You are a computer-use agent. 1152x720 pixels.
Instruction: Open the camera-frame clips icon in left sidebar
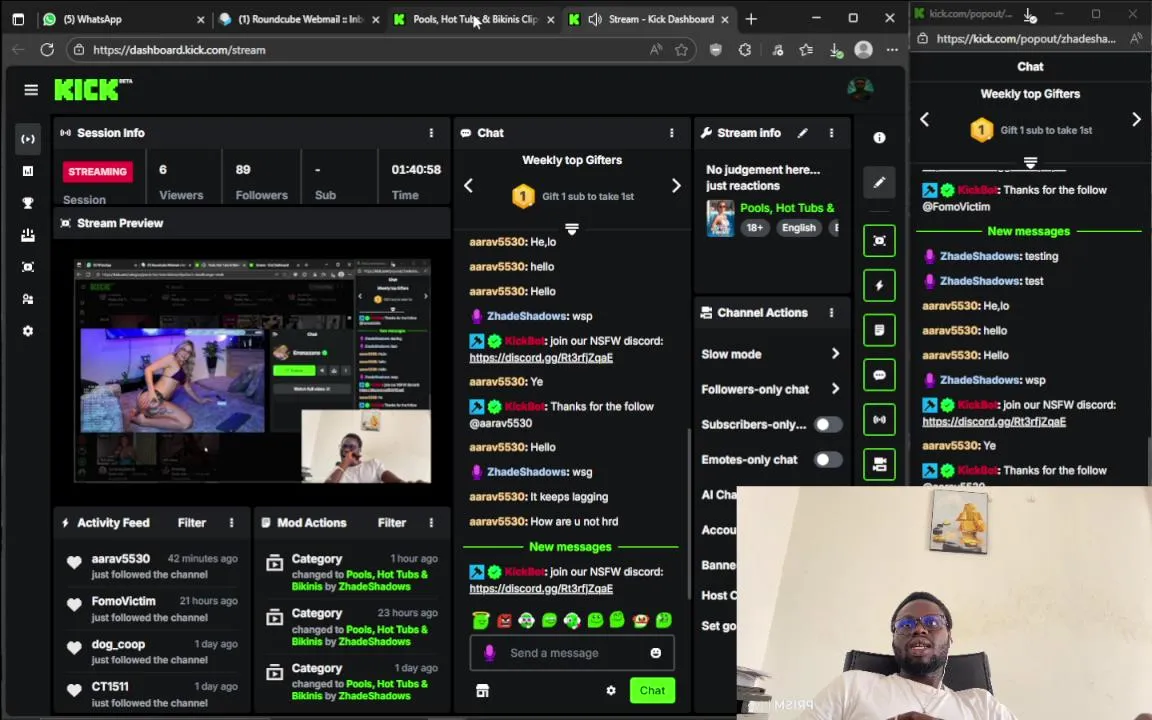[x=28, y=267]
